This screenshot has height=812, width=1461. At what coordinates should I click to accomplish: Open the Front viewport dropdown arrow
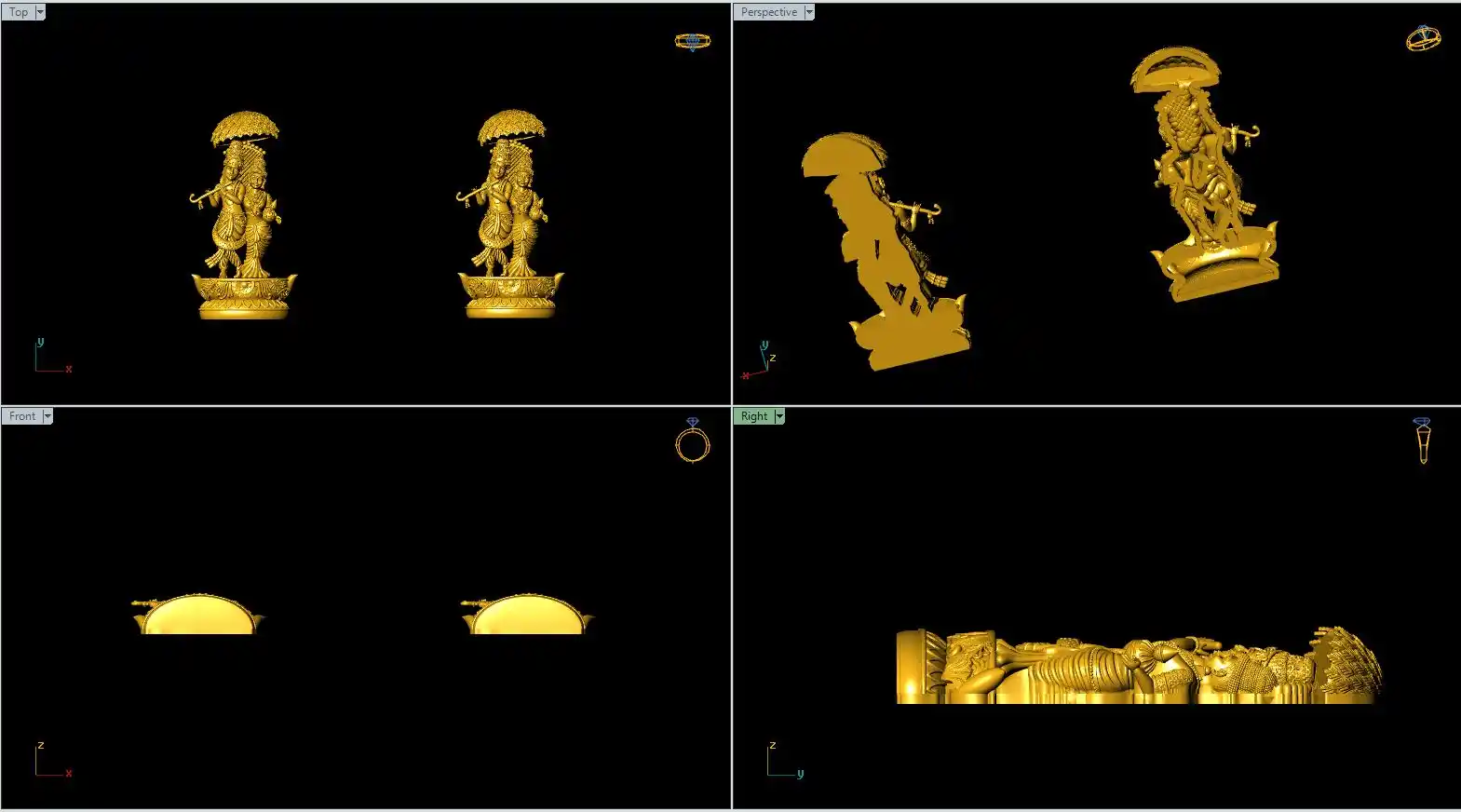[x=47, y=416]
